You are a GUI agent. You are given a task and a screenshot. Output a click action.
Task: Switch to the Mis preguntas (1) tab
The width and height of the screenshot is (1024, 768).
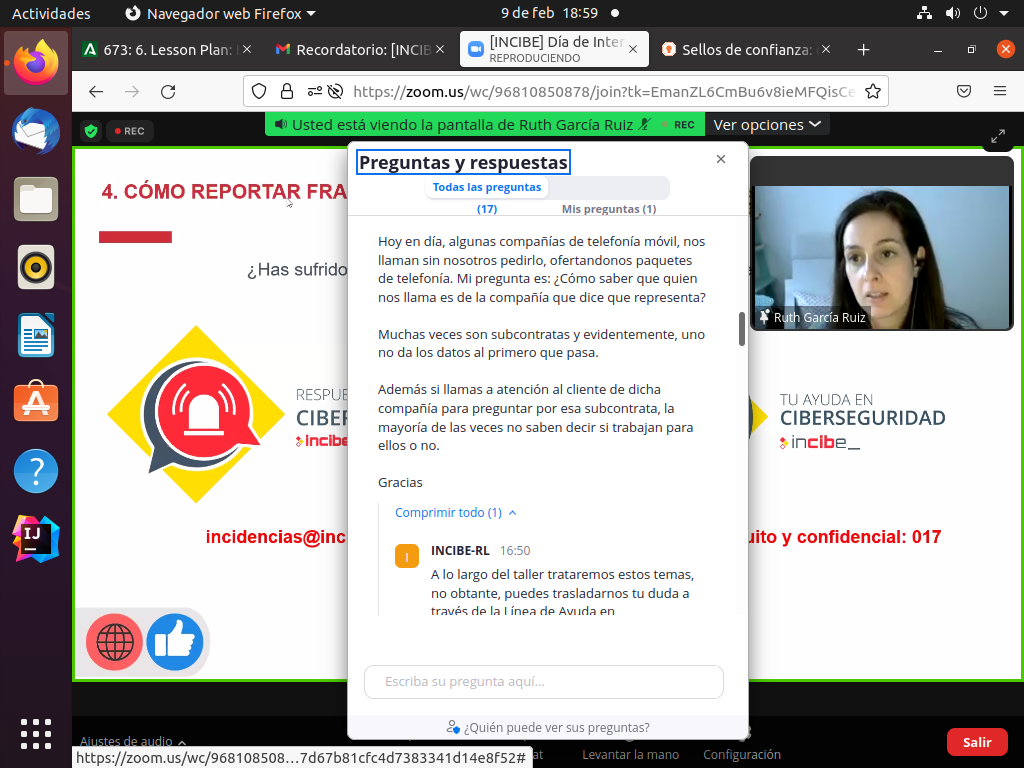click(608, 209)
